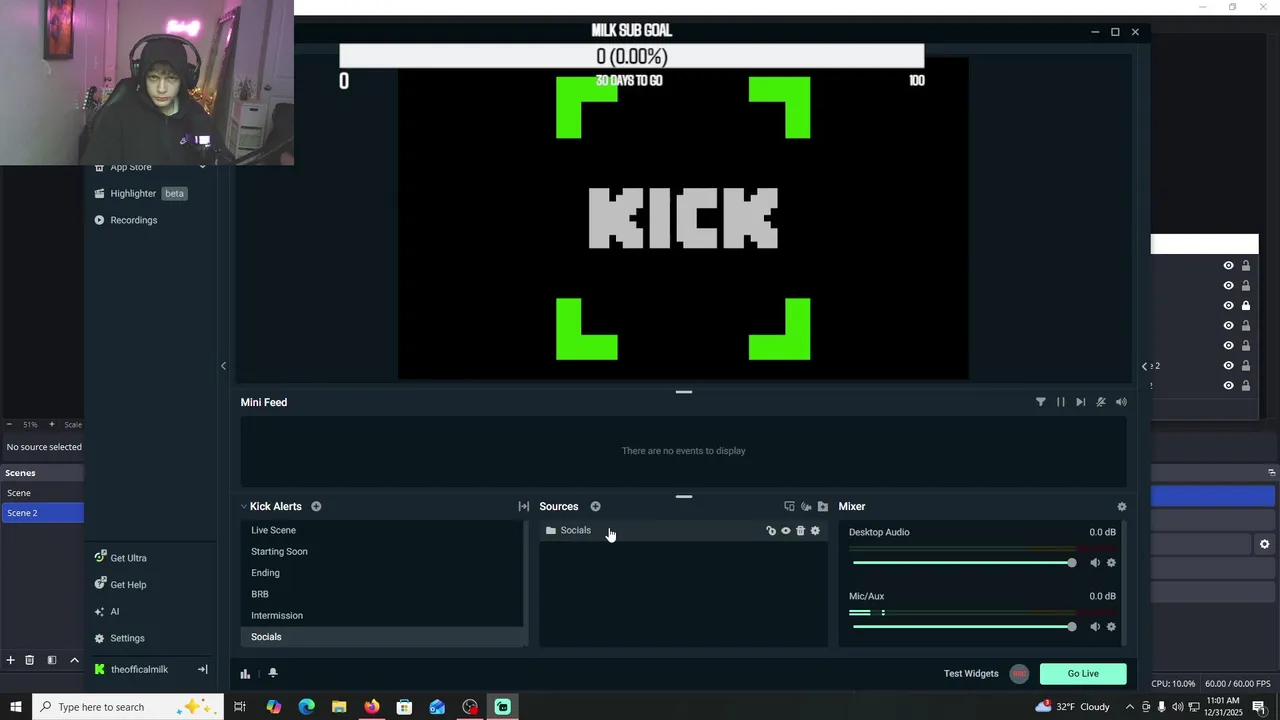This screenshot has width=1280, height=720.
Task: Select Scene in the OBS Scenes list
Action: (x=42, y=493)
